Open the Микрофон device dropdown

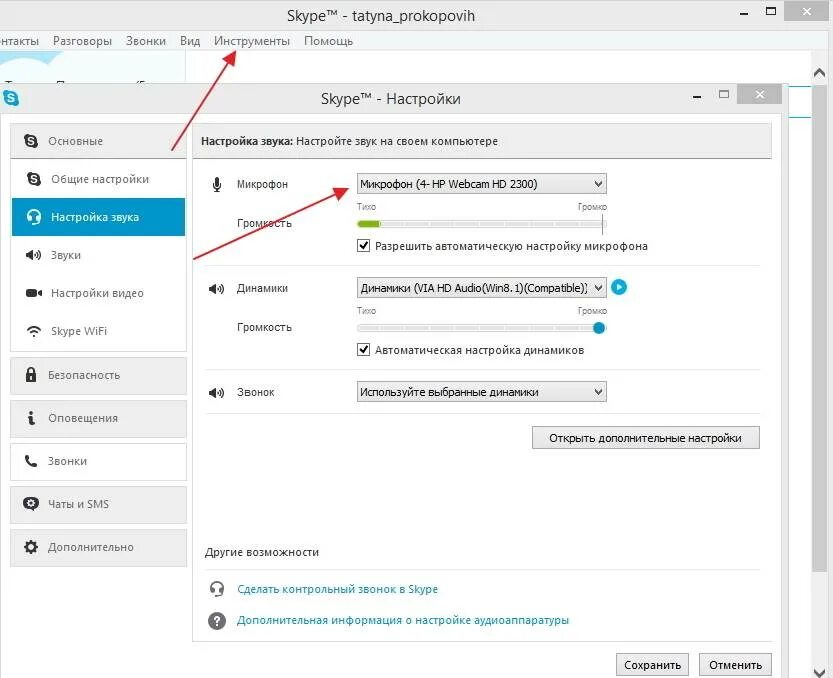click(x=481, y=184)
